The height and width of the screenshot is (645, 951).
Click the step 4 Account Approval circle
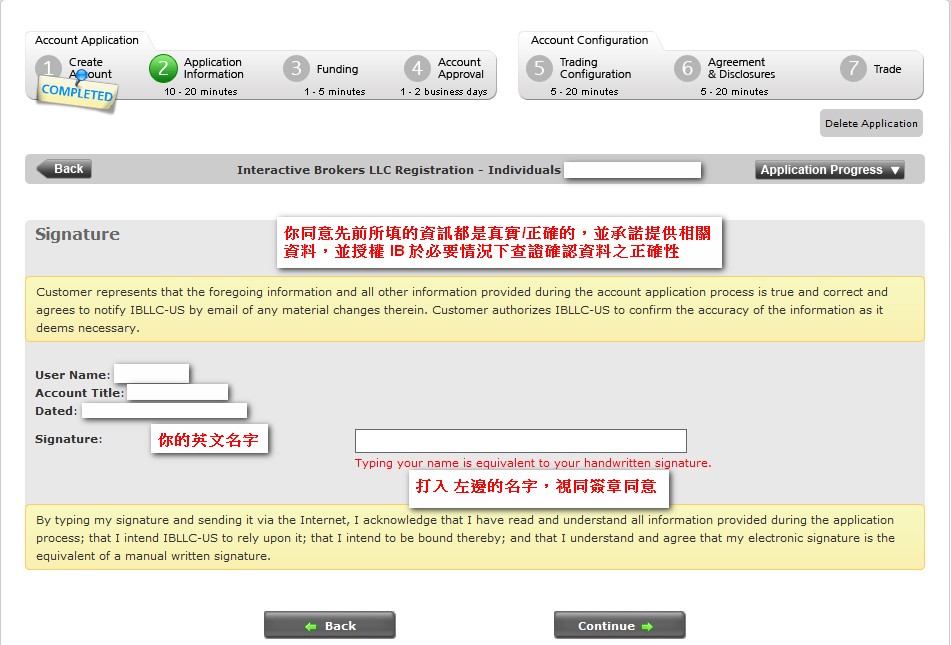click(417, 68)
